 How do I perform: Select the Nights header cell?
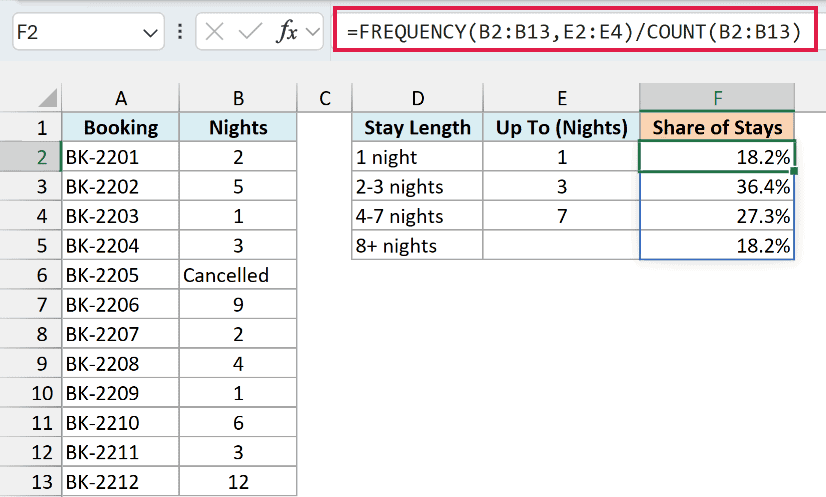pyautogui.click(x=238, y=128)
